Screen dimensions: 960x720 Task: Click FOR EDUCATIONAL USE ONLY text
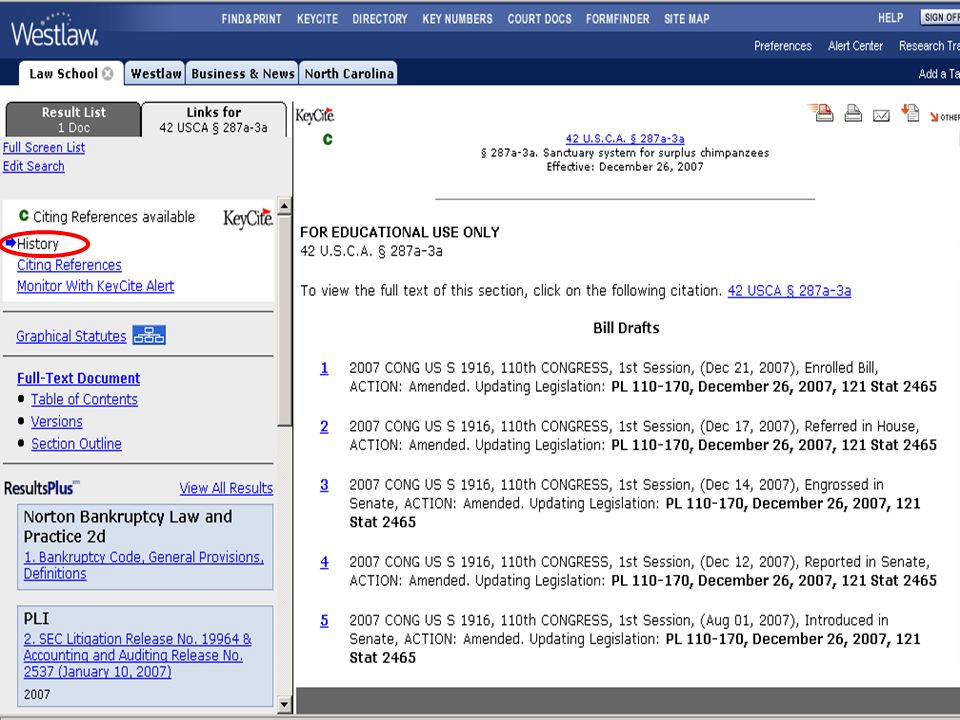(x=400, y=233)
